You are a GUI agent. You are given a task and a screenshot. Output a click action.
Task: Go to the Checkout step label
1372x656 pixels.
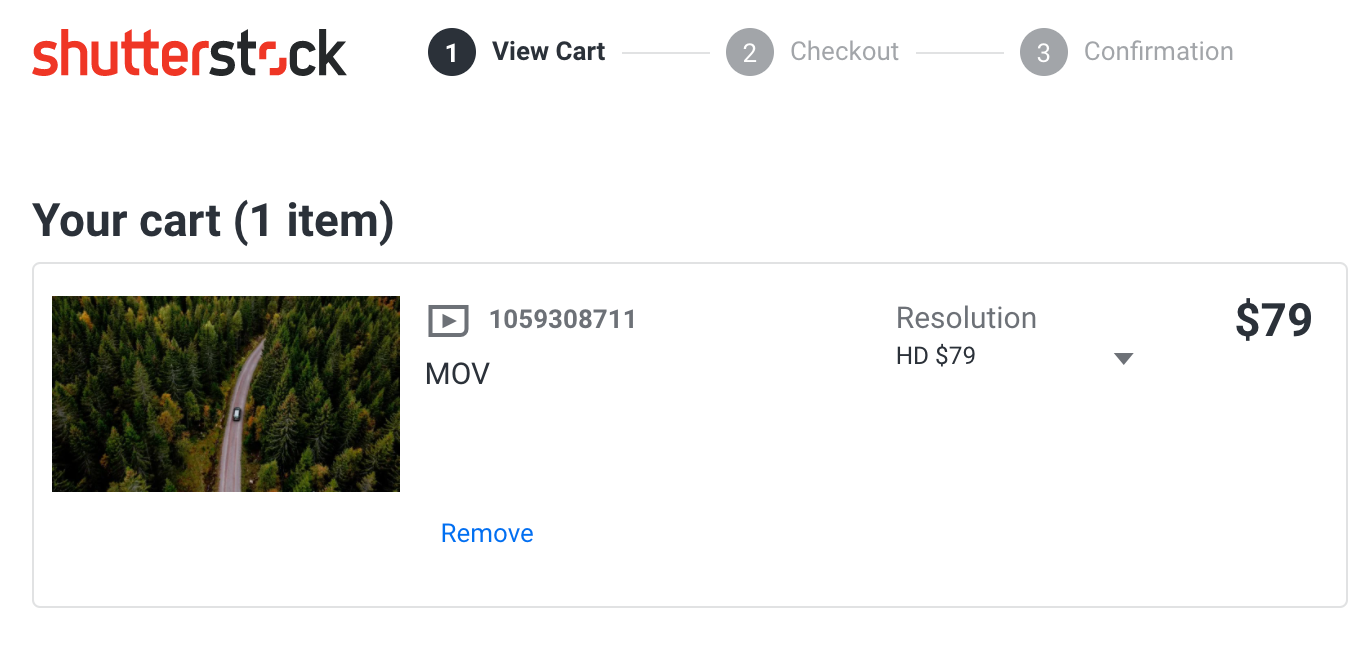[844, 52]
